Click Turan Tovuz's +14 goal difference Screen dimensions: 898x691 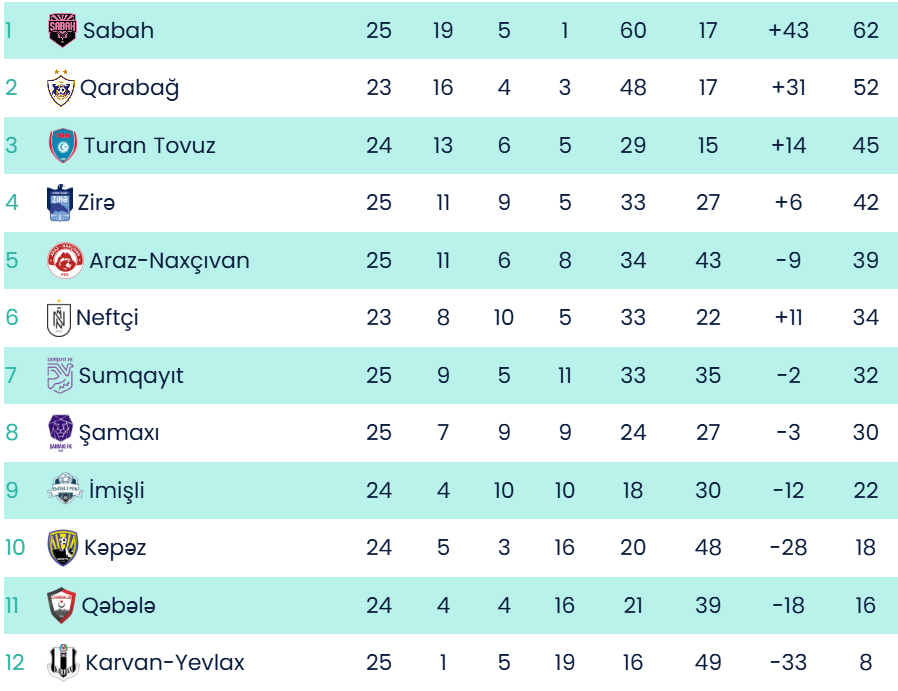click(x=789, y=146)
